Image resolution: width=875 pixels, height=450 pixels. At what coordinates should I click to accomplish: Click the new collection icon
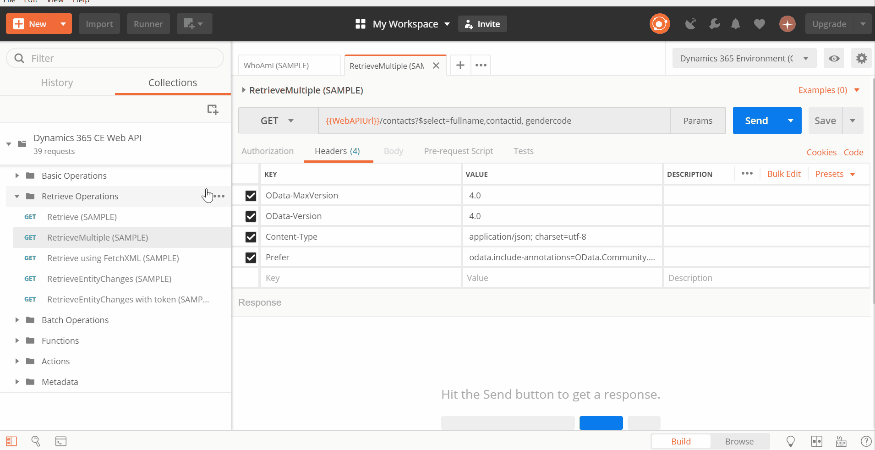point(213,109)
